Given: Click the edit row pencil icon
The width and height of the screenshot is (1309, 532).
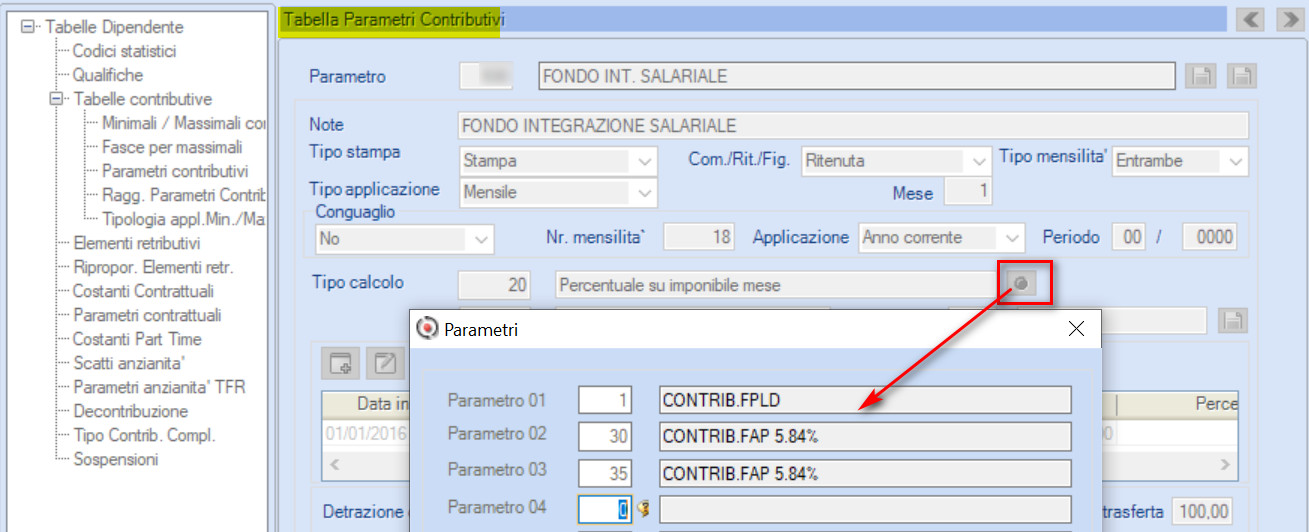Looking at the screenshot, I should (383, 363).
